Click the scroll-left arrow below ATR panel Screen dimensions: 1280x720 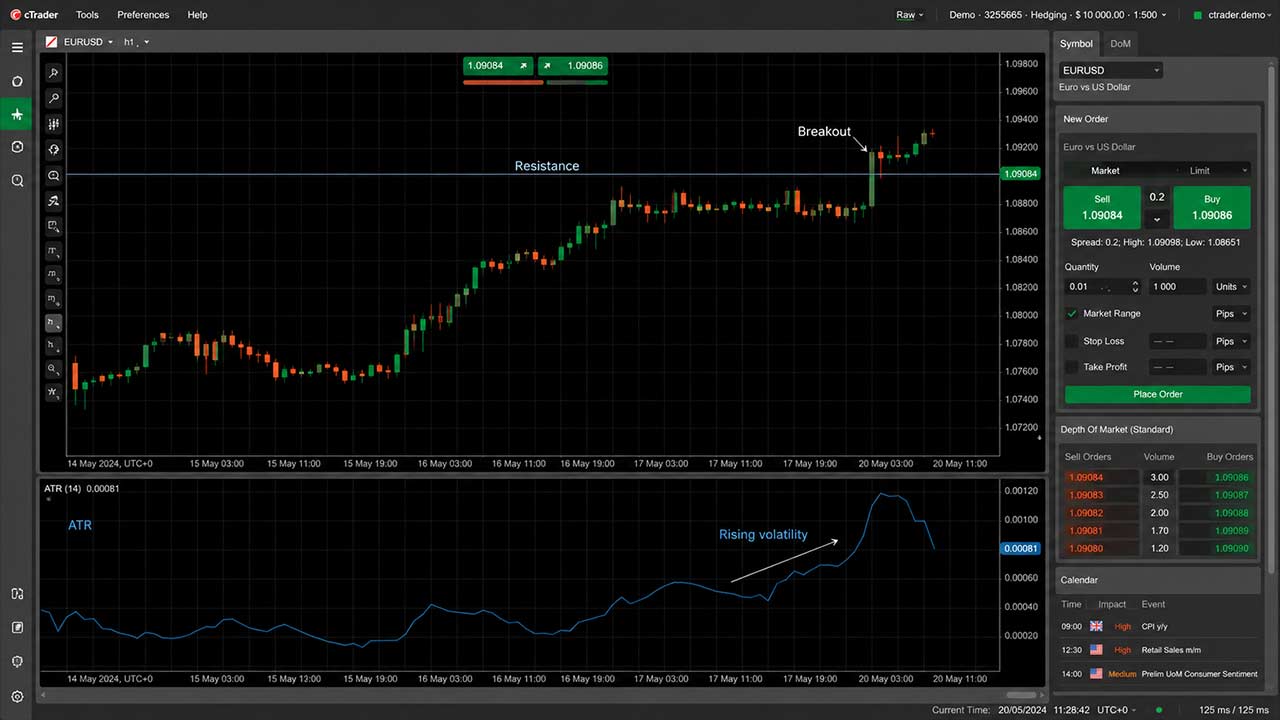pos(45,695)
